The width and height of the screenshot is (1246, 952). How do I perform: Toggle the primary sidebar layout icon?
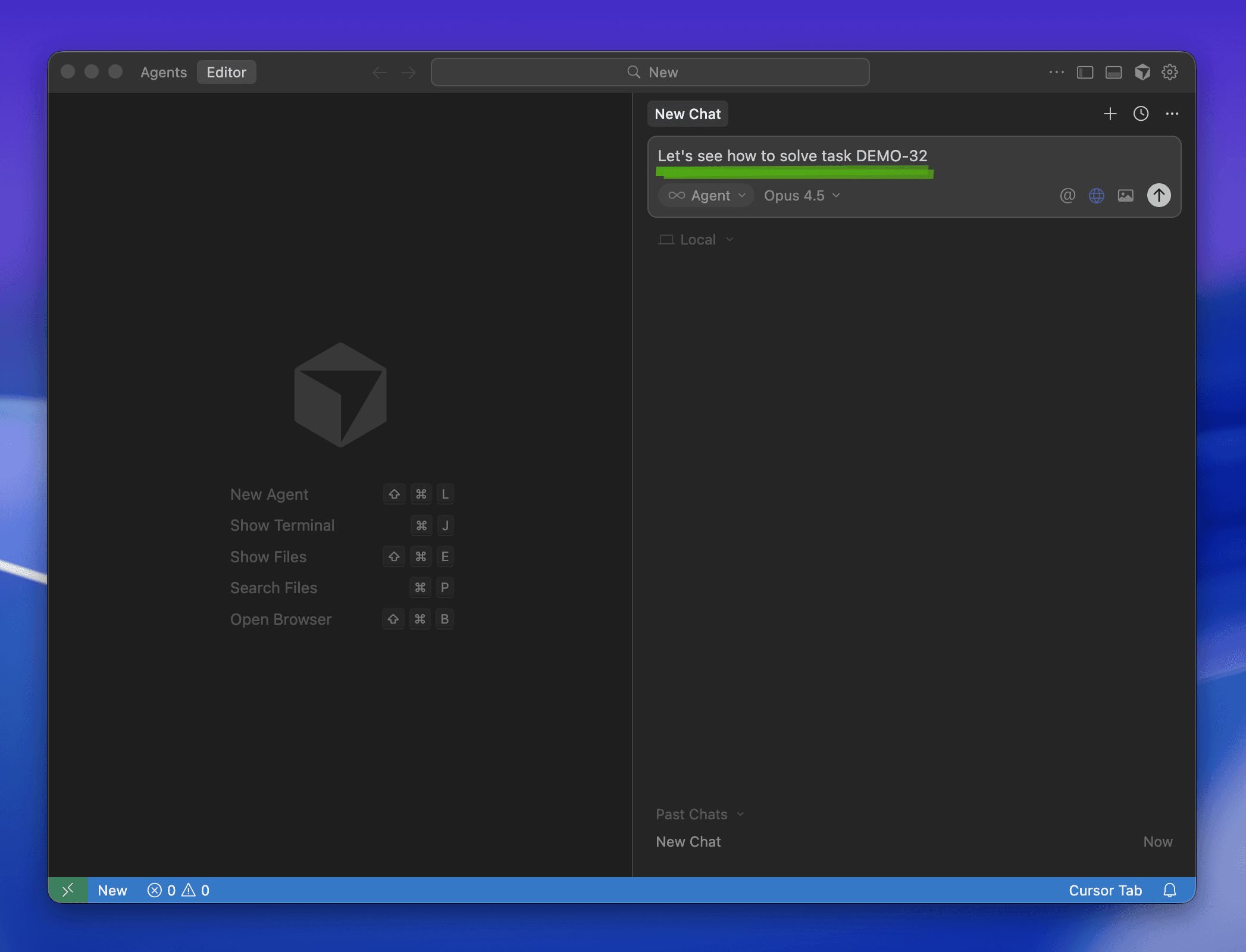tap(1085, 72)
